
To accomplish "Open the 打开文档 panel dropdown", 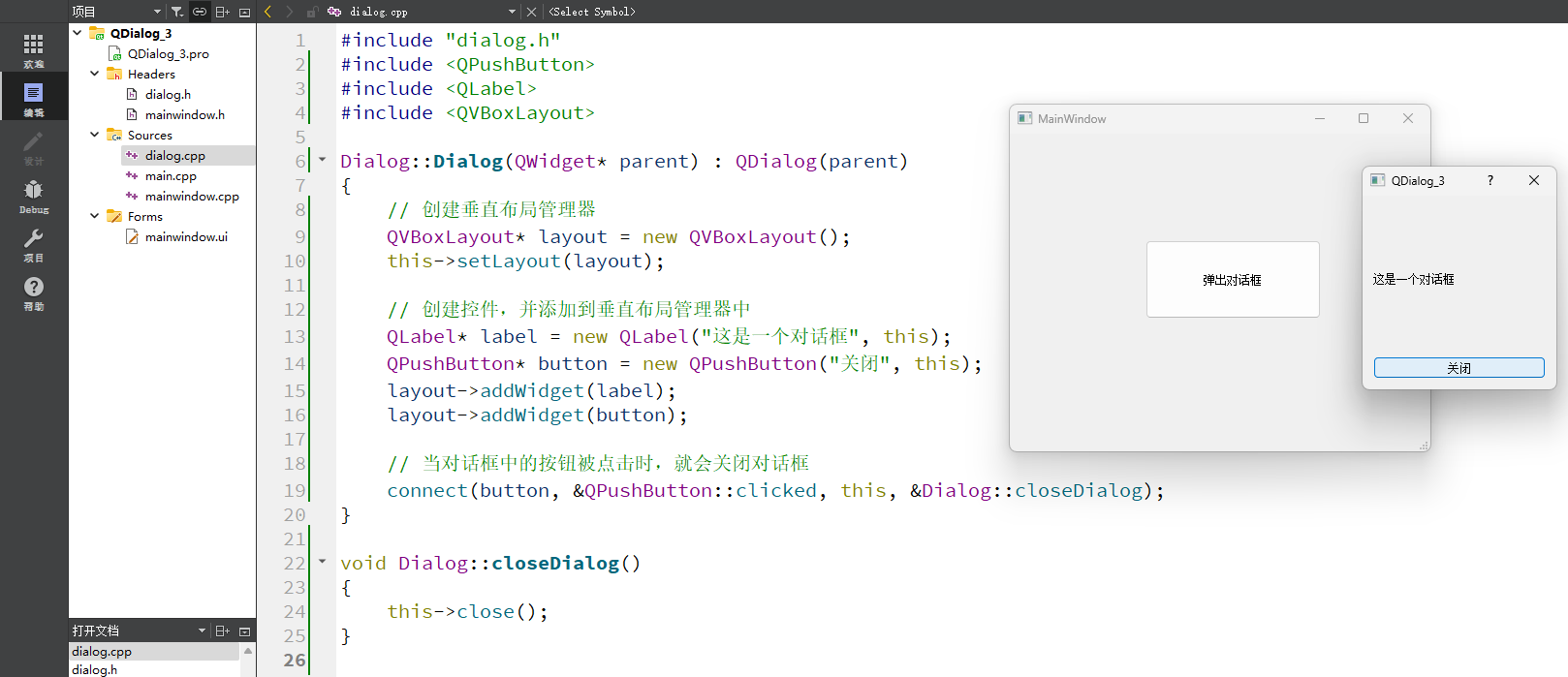I will tap(202, 631).
